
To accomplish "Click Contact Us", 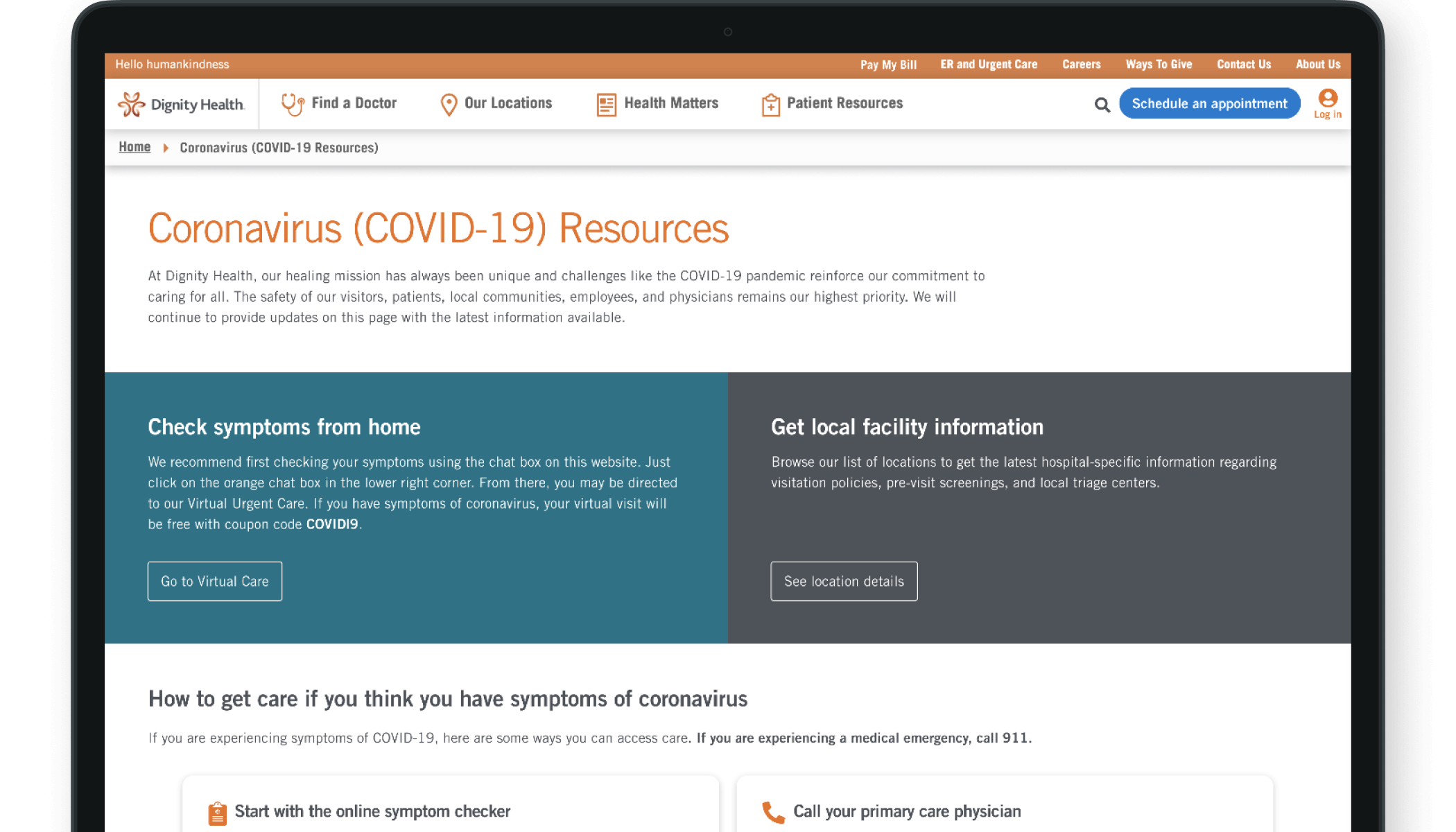I will [x=1243, y=64].
